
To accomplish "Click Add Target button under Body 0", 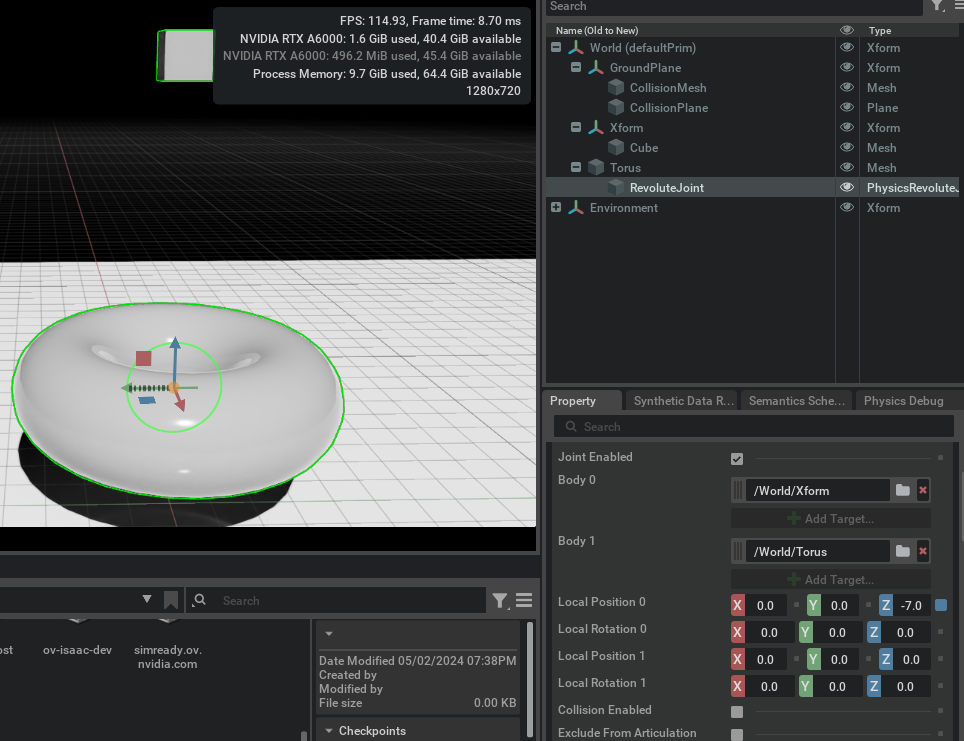I will [830, 518].
